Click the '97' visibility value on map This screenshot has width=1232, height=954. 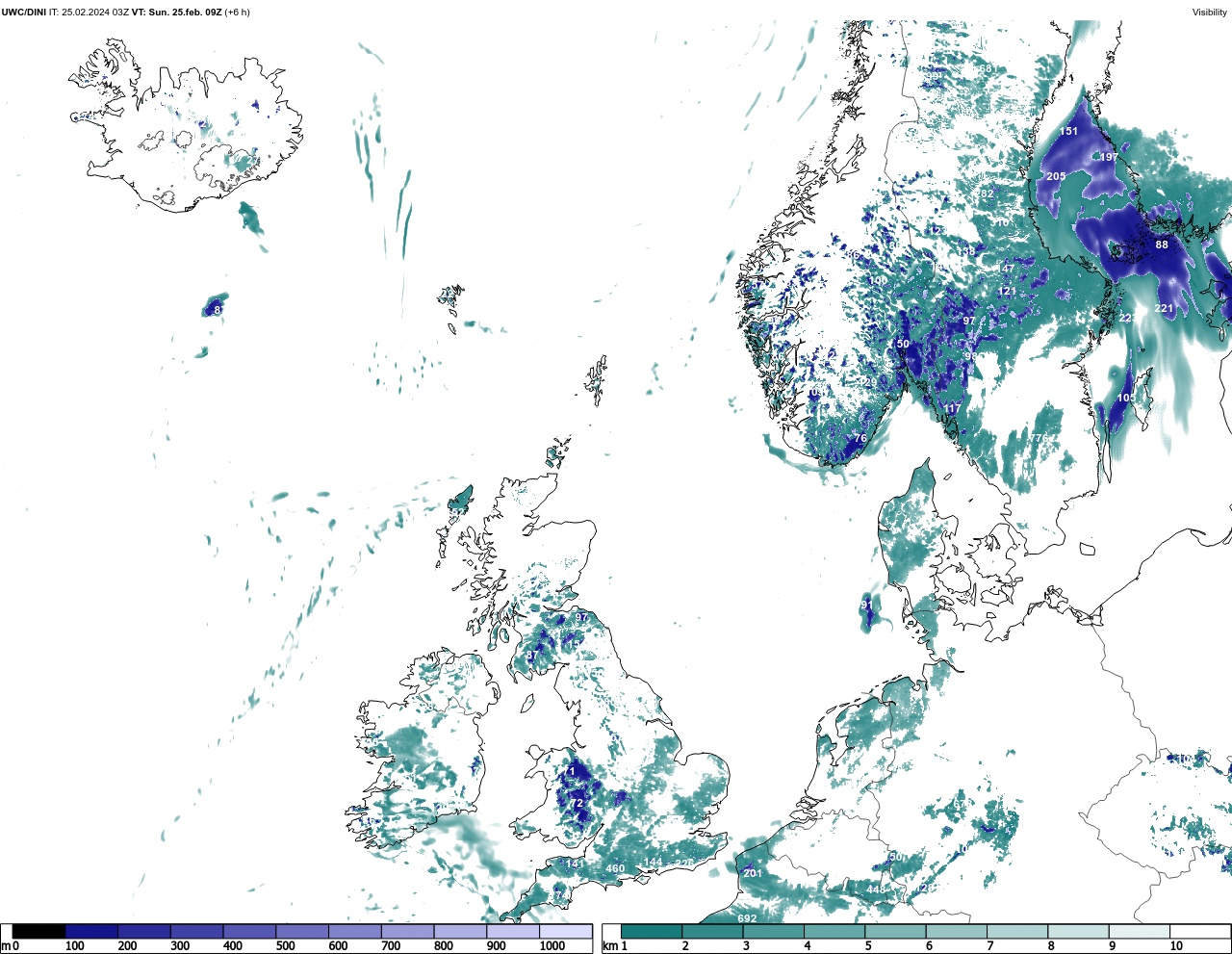[969, 321]
